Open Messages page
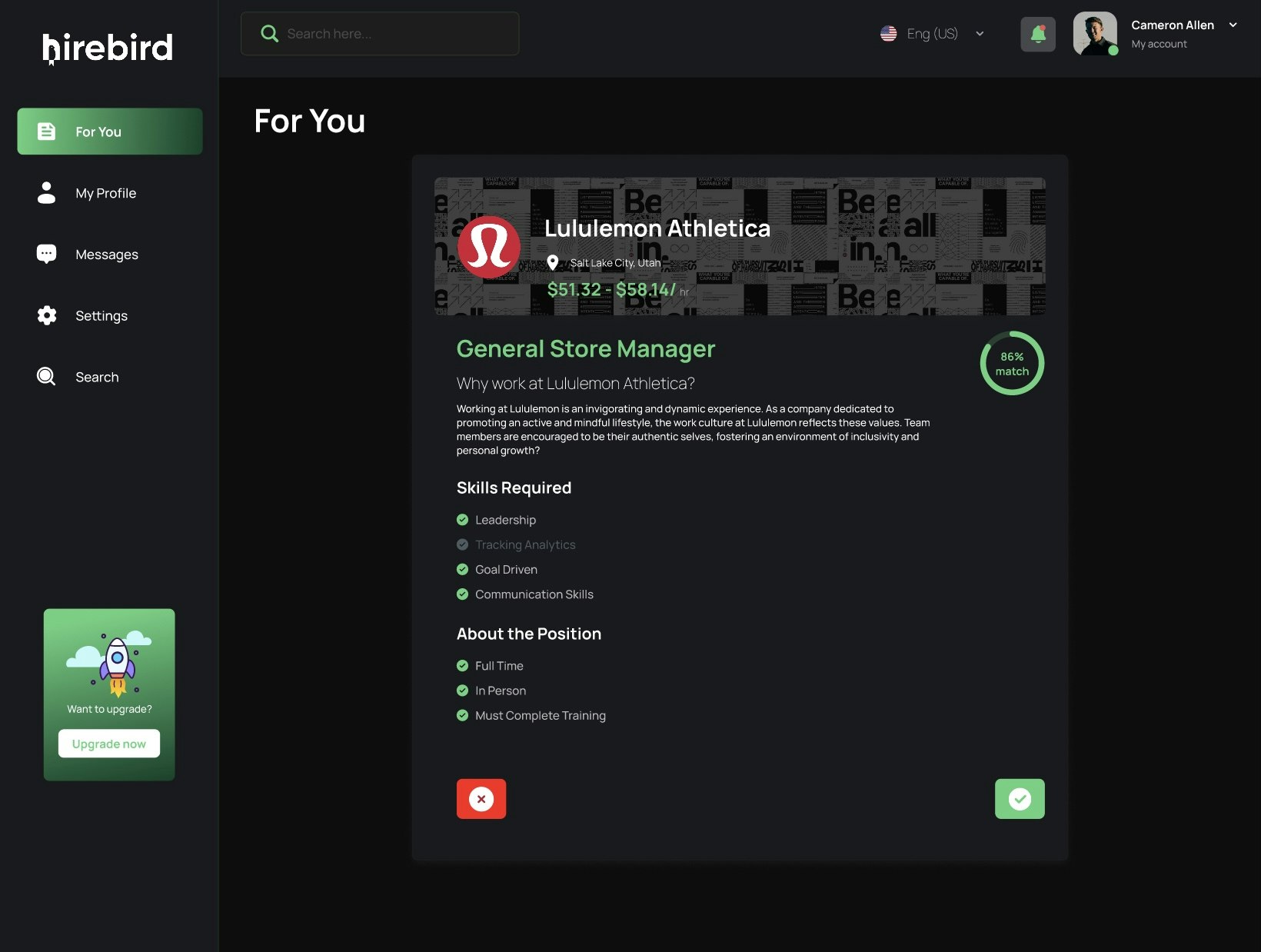 (x=107, y=255)
